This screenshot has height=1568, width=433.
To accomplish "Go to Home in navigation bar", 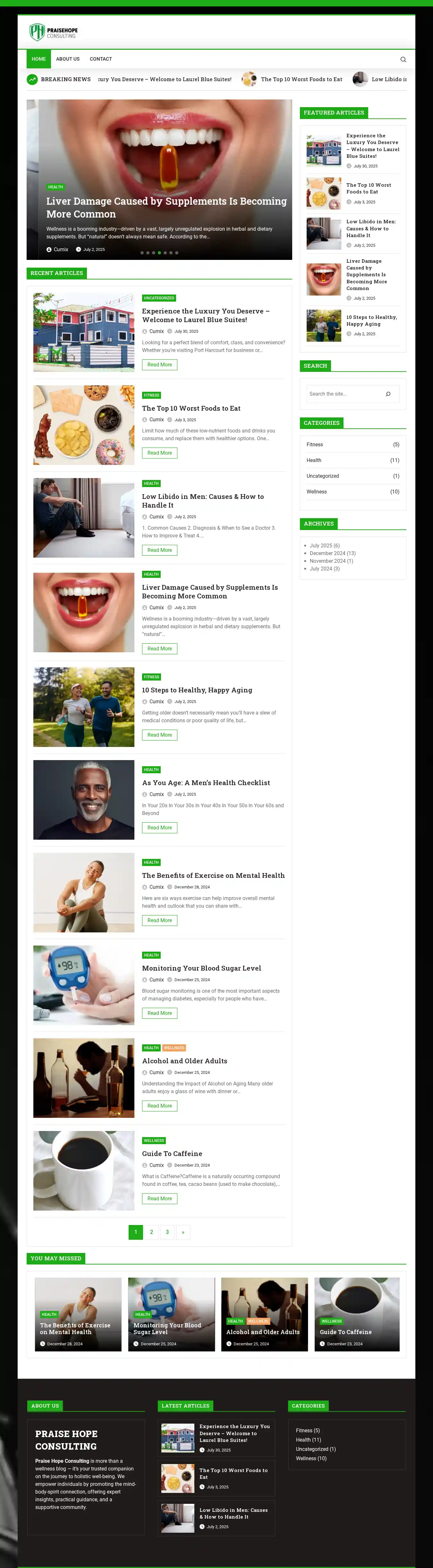I will pyautogui.click(x=39, y=59).
